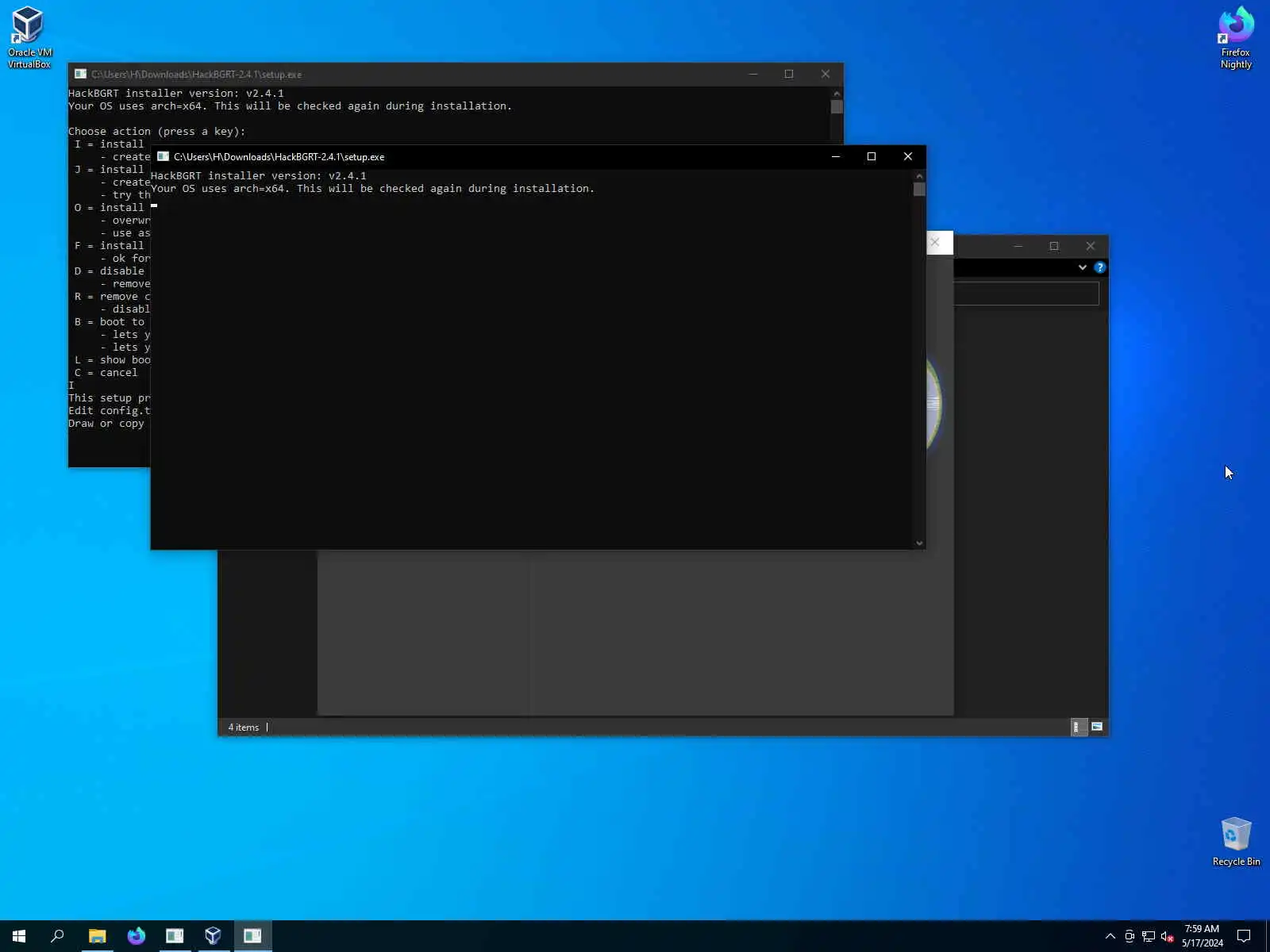Viewport: 1270px width, 952px height.
Task: Select the highlighted setup.exe taskbar button
Action: pos(252,936)
